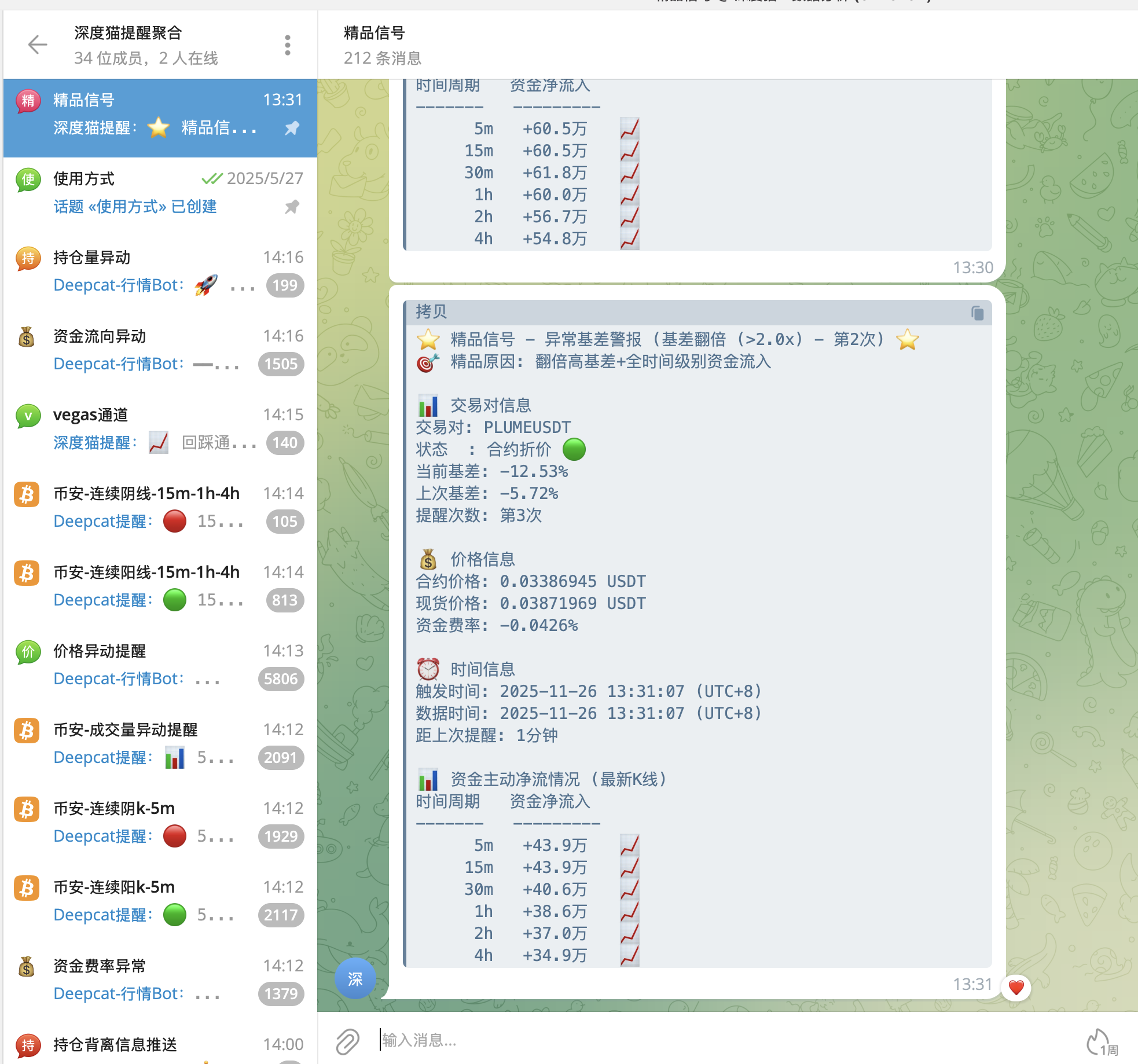This screenshot has height=1064, width=1138.
Task: Copy the 拷贝 message using its copy icon
Action: tap(978, 312)
